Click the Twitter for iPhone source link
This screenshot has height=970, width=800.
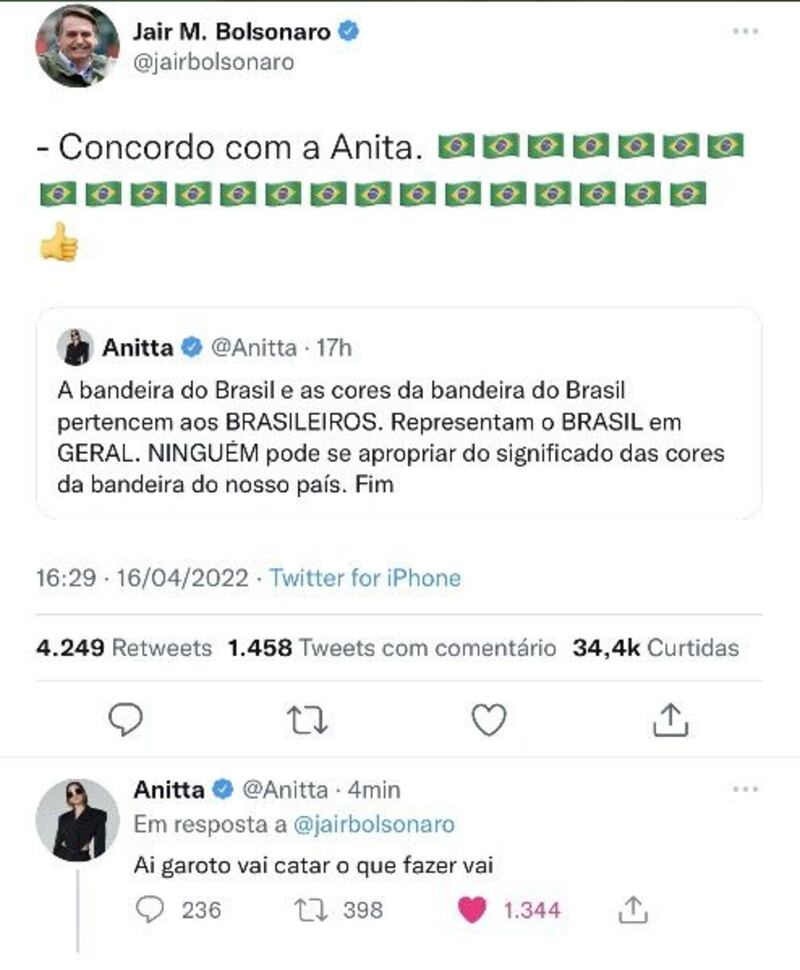click(x=365, y=578)
